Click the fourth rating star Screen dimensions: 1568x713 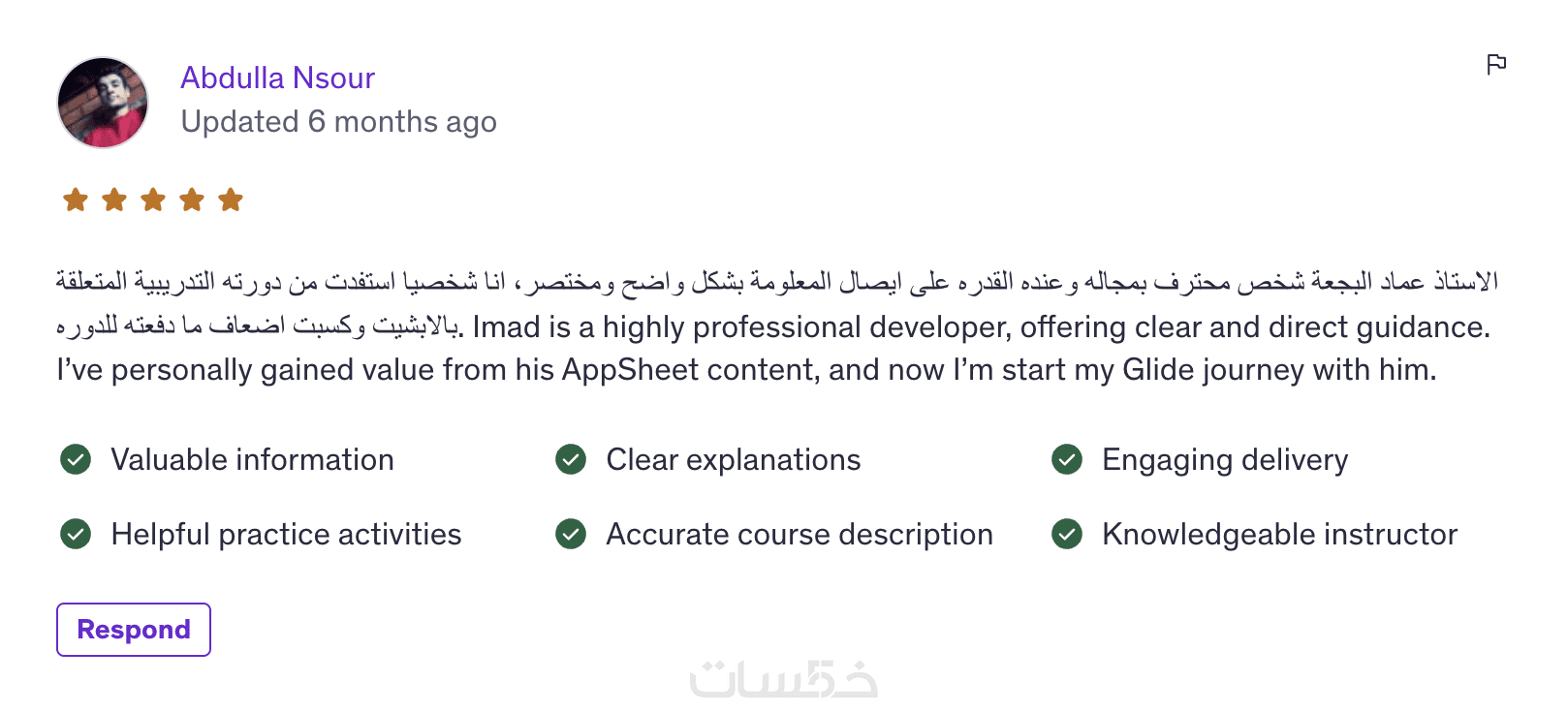pos(192,201)
